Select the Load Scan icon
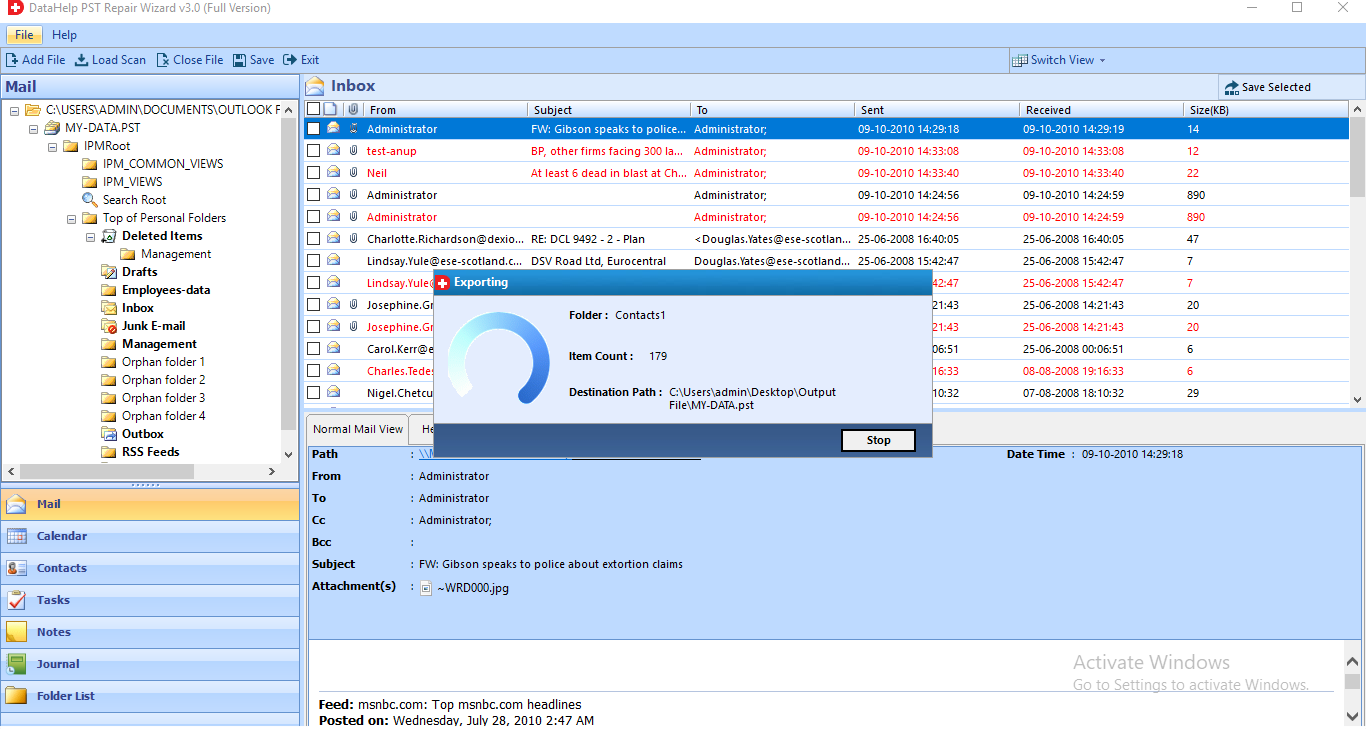This screenshot has height=729, width=1366. [82, 59]
